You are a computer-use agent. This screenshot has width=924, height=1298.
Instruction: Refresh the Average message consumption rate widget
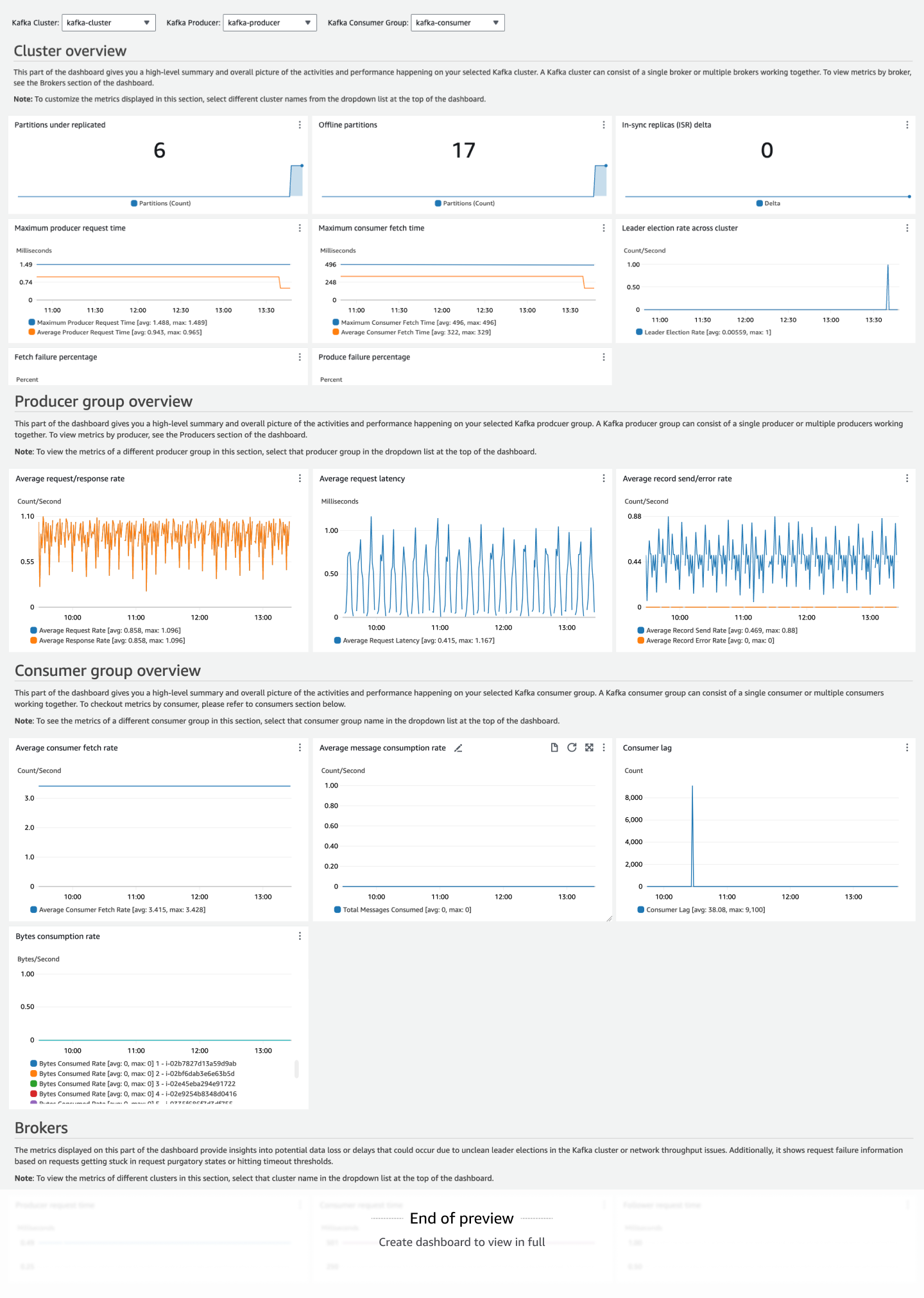pos(572,747)
